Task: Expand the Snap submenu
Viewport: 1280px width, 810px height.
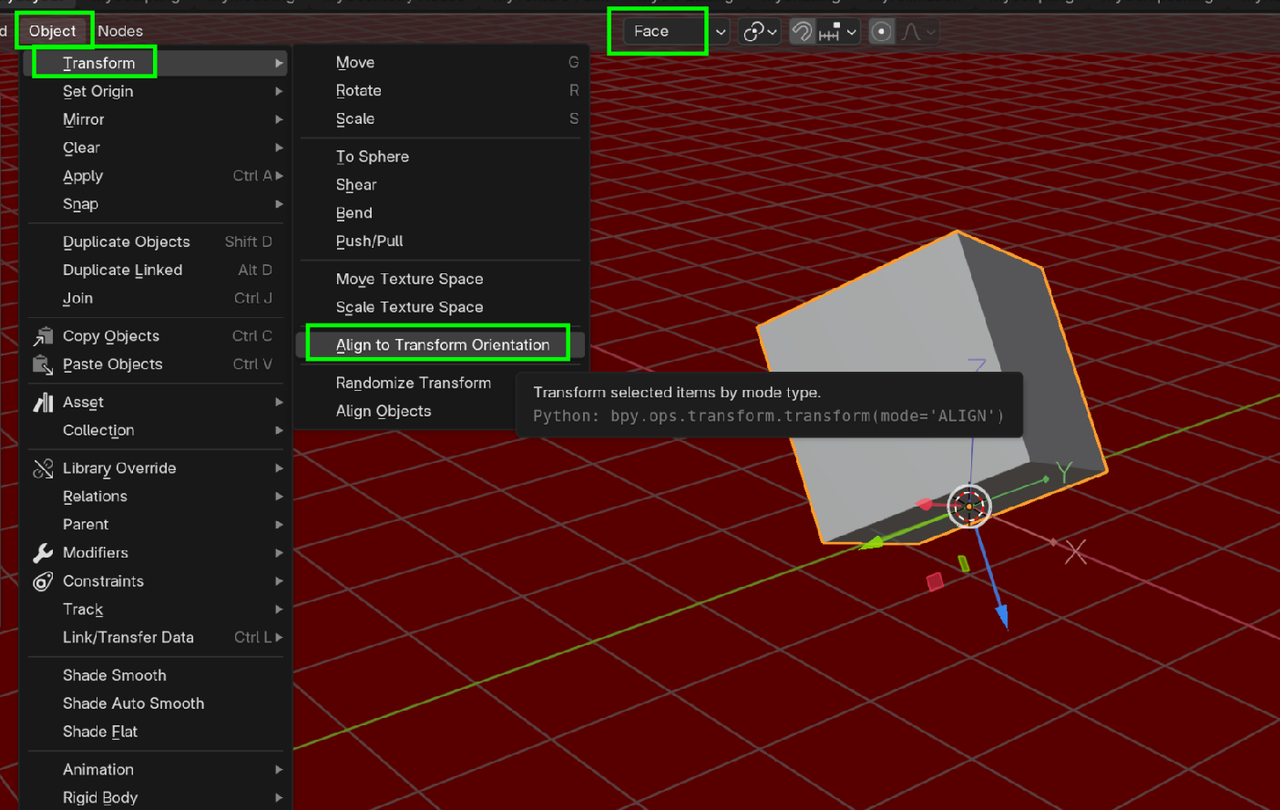Action: click(x=157, y=204)
